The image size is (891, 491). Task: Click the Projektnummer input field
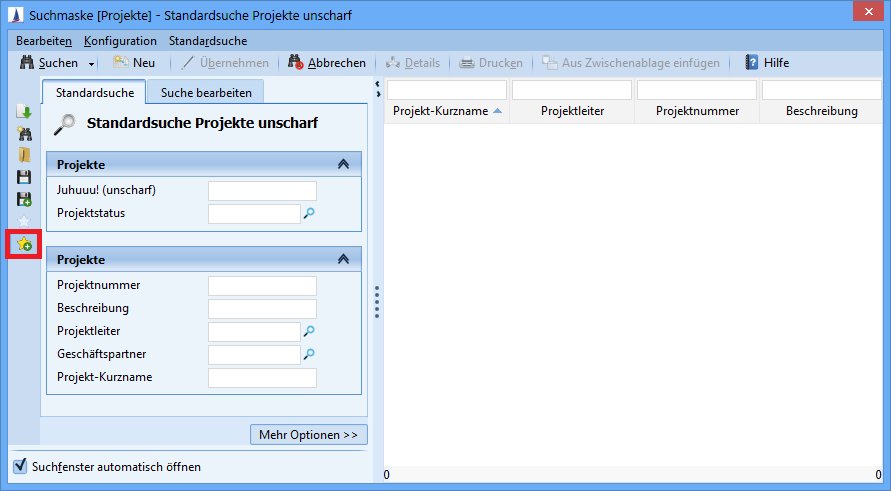pyautogui.click(x=262, y=286)
